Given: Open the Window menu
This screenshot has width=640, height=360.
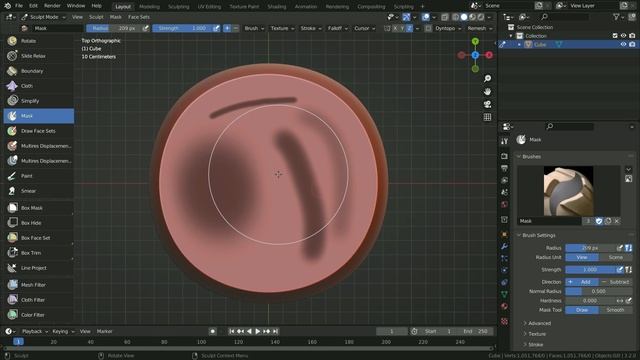Looking at the screenshot, I should coord(76,6).
